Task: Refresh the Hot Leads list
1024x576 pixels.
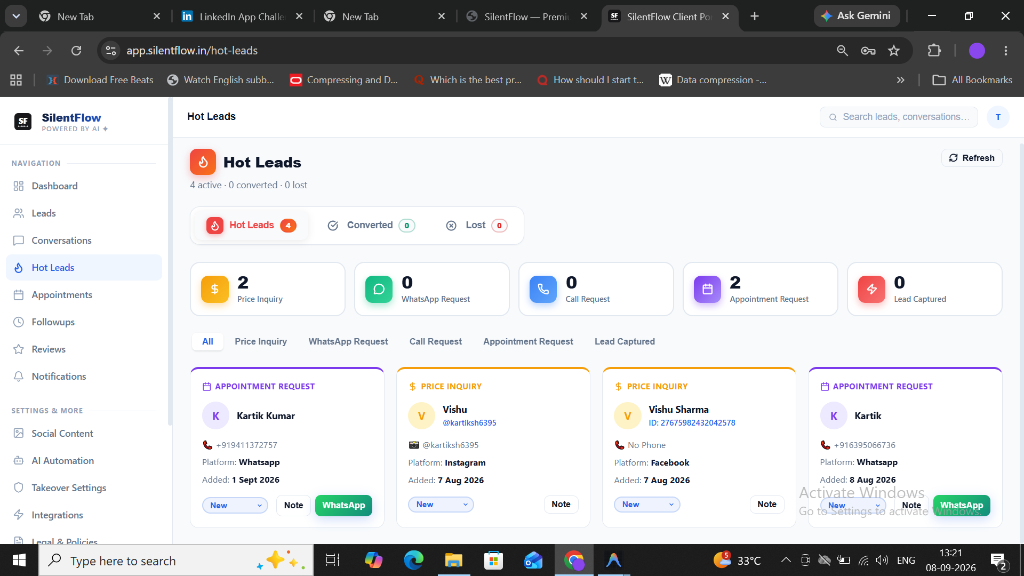Action: click(x=971, y=158)
